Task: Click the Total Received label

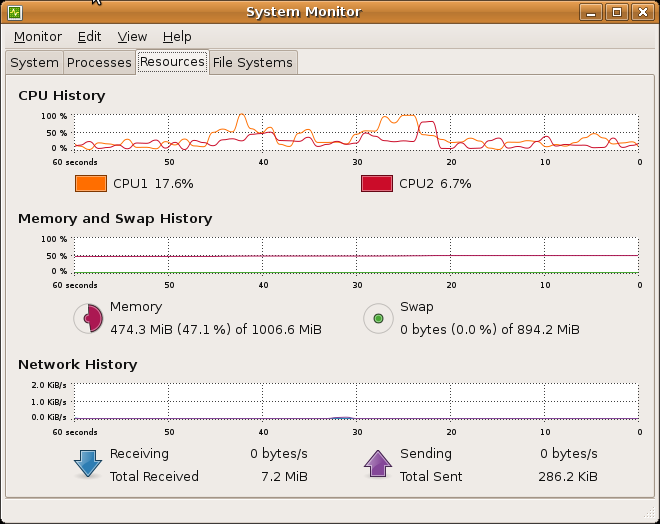Action: (154, 476)
